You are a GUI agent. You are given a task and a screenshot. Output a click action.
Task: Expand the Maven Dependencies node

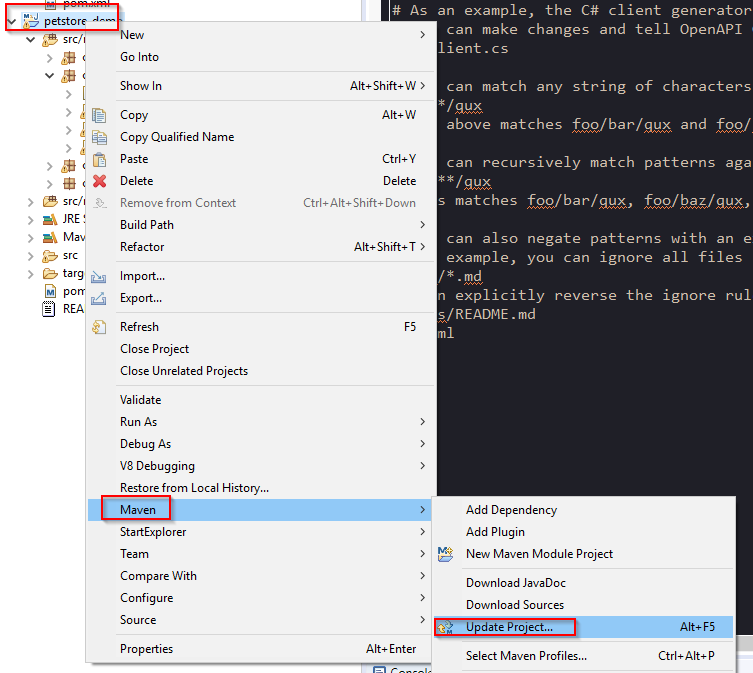click(31, 238)
